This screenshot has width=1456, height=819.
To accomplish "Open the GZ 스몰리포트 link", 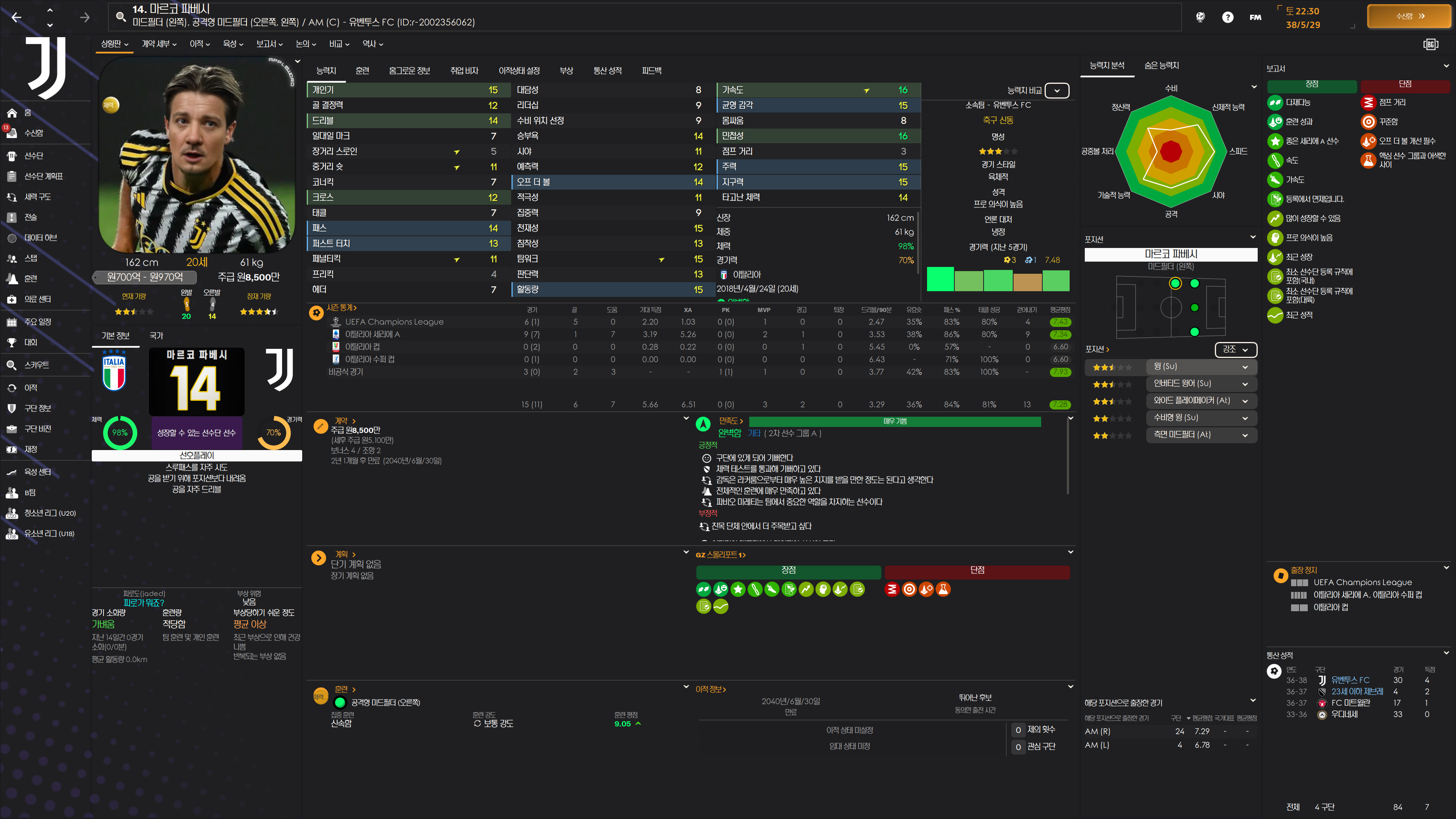I will (721, 555).
